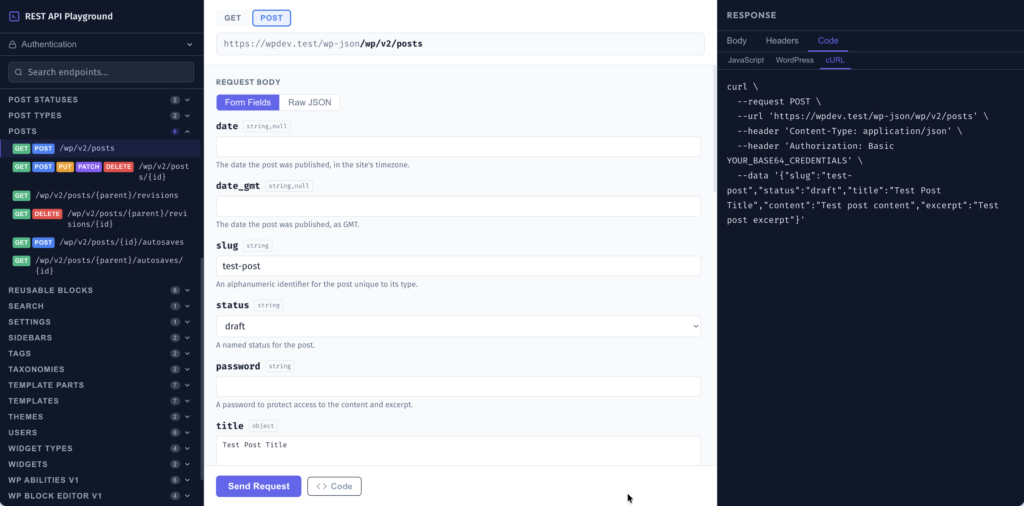Click the REQUEST BODY heading
This screenshot has width=1024, height=506.
[x=248, y=82]
